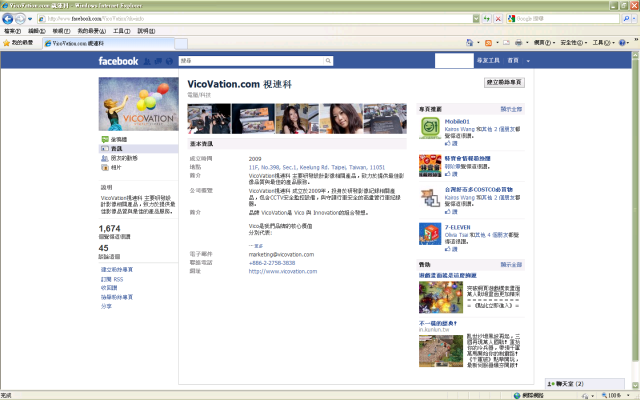Go back with the browser Back arrow
640x400 pixels.
point(8,19)
